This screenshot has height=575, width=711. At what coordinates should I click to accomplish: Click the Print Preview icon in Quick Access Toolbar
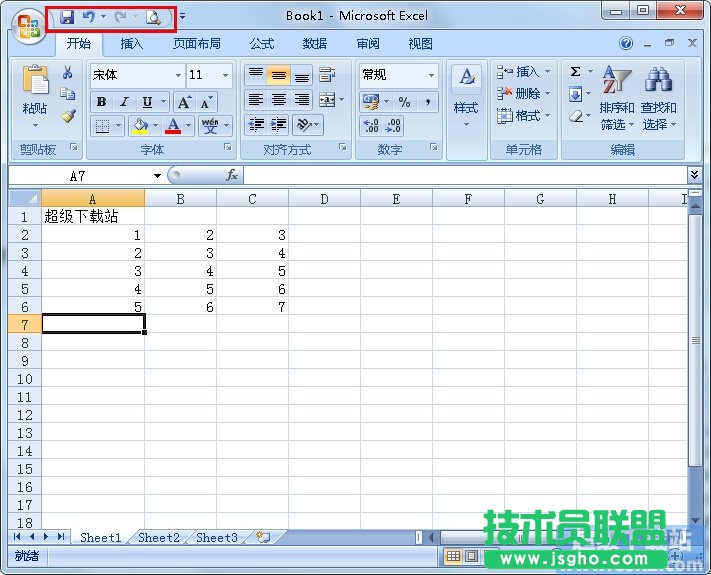pyautogui.click(x=153, y=17)
